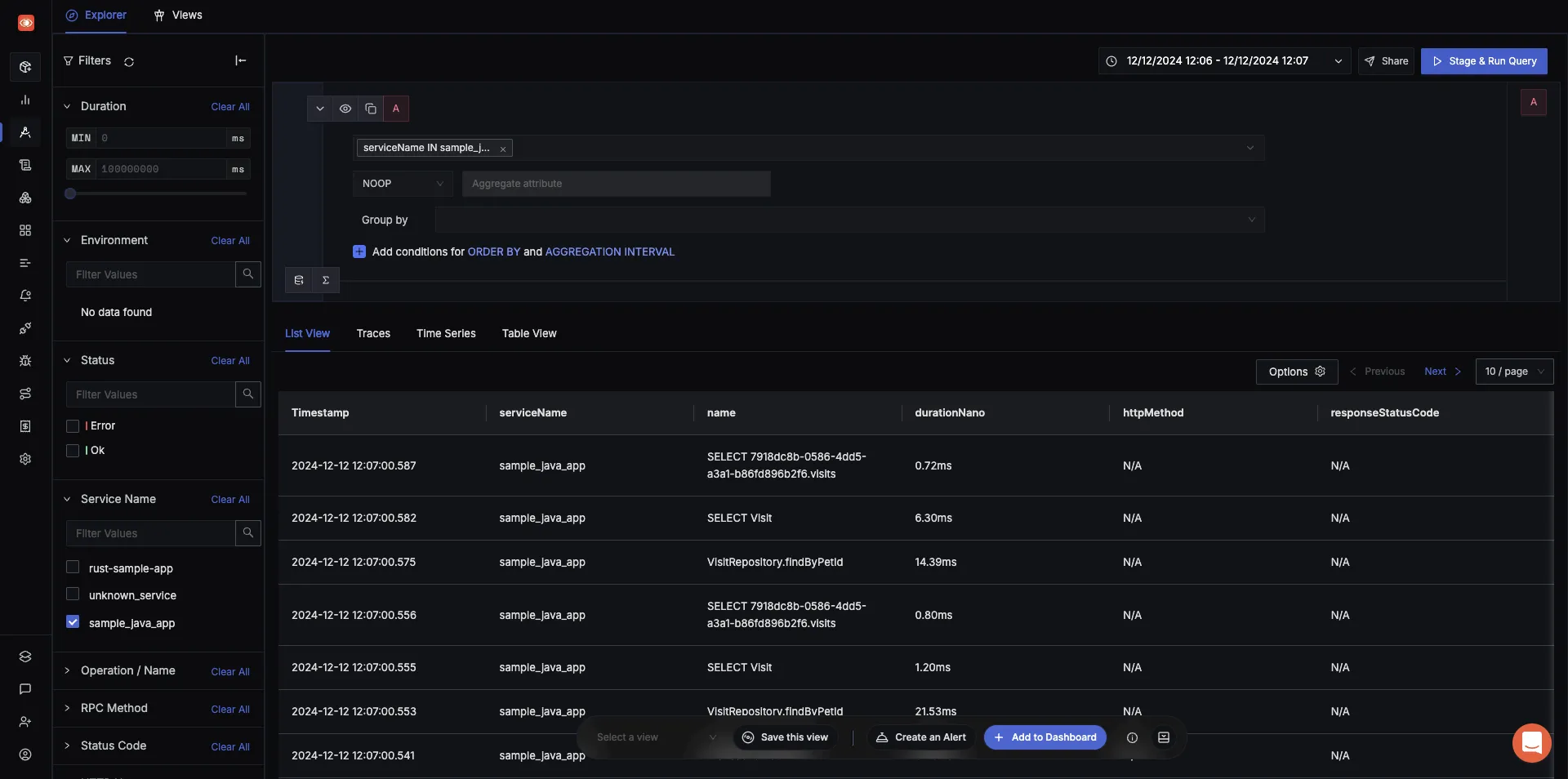Screen dimensions: 1568x779
Task: Open Exceptions bug icon in sidebar
Action: click(25, 361)
